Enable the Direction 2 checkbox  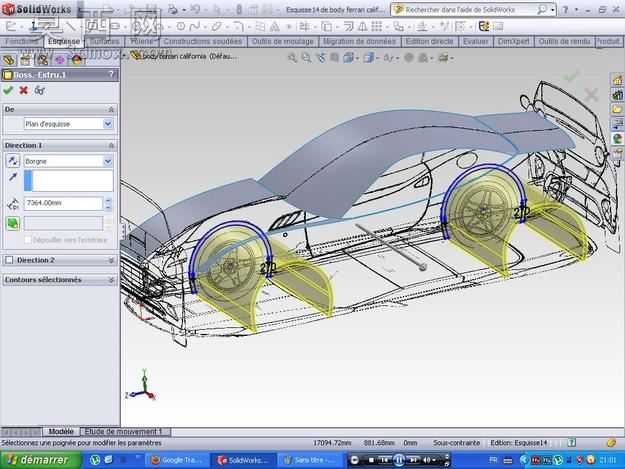9,260
